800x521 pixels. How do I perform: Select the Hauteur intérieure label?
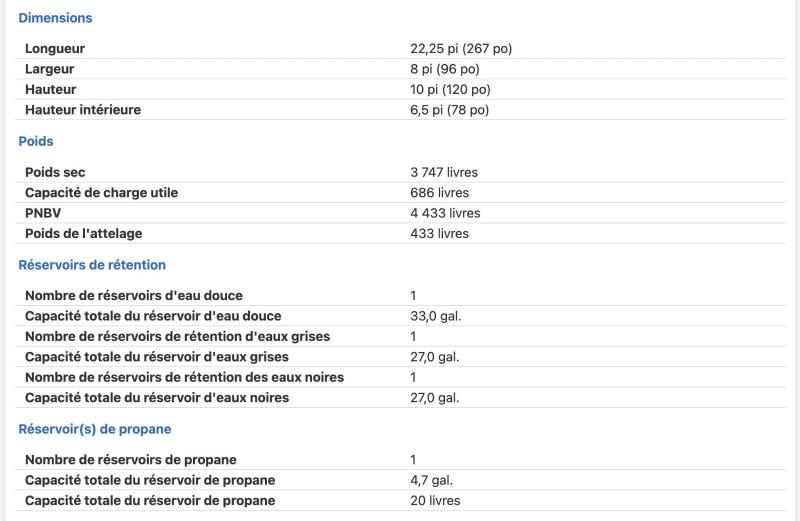(x=83, y=110)
